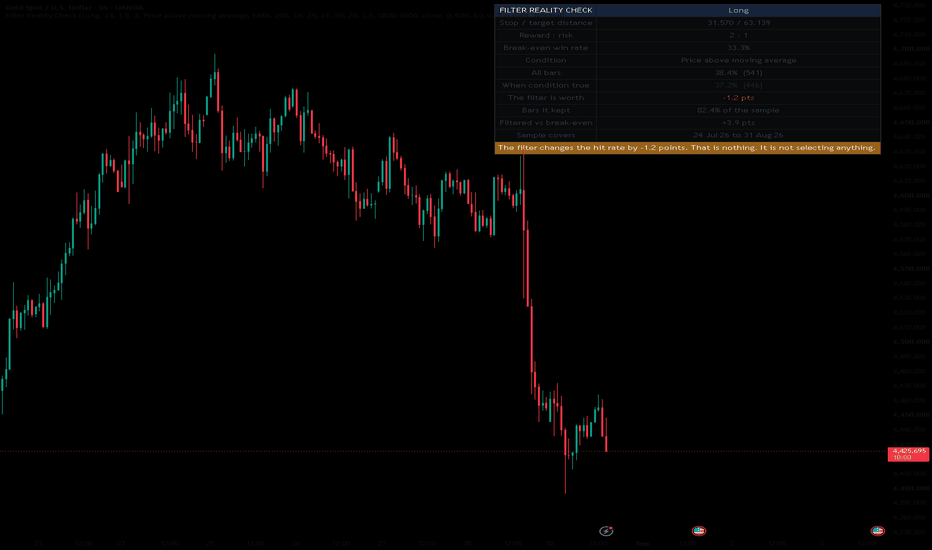Select the Price above moving average cell
932x550 pixels.
coord(738,60)
